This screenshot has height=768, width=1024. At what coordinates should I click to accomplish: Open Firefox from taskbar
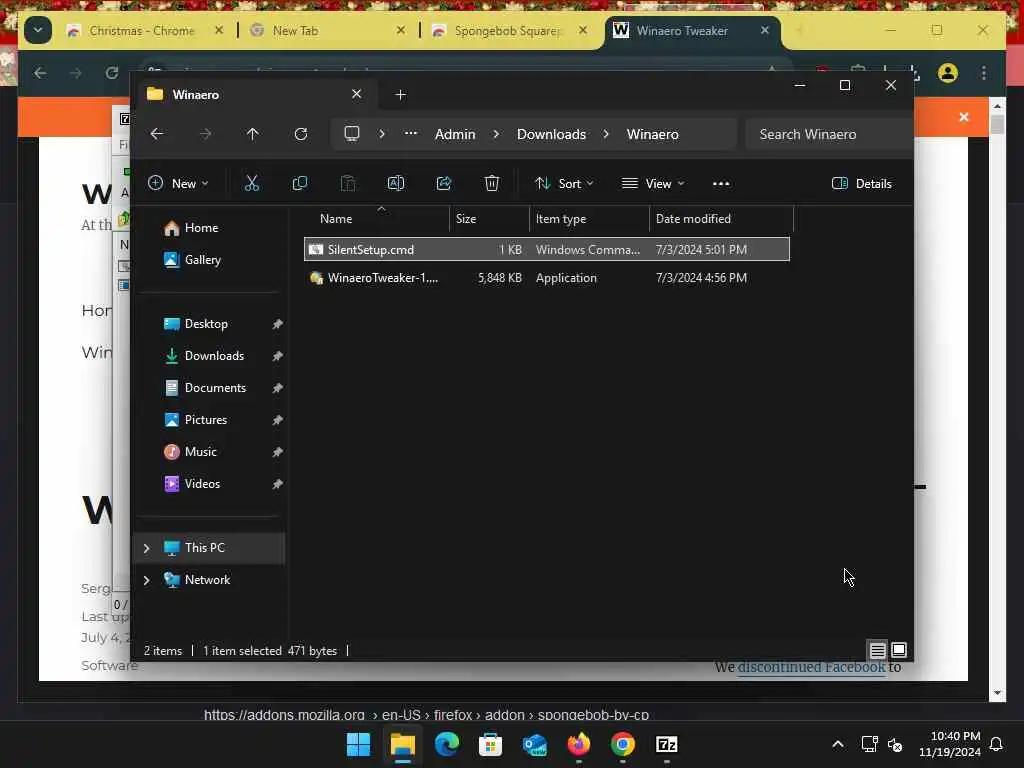point(579,744)
